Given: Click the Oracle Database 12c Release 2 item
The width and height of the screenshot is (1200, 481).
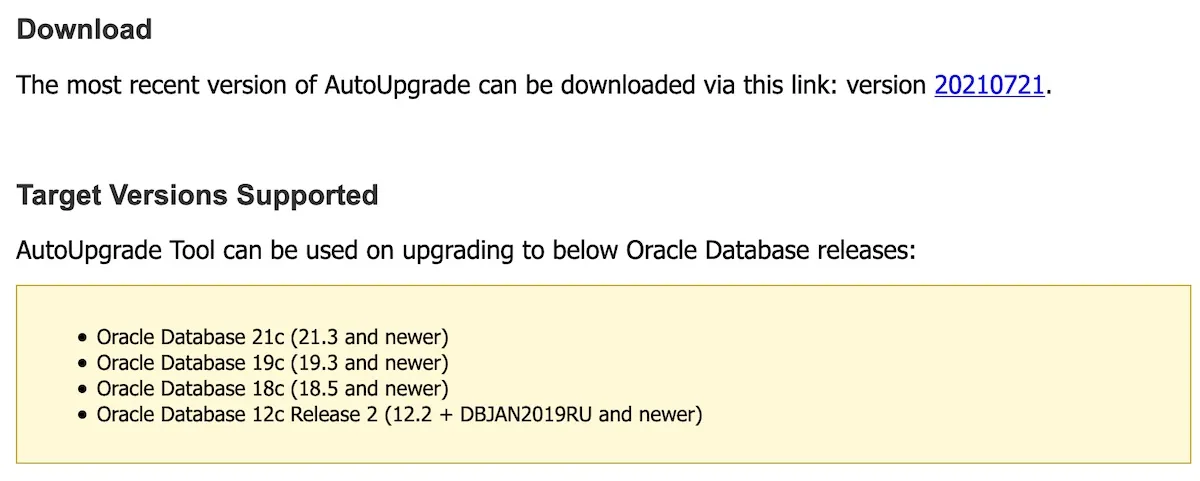Looking at the screenshot, I should [x=238, y=414].
